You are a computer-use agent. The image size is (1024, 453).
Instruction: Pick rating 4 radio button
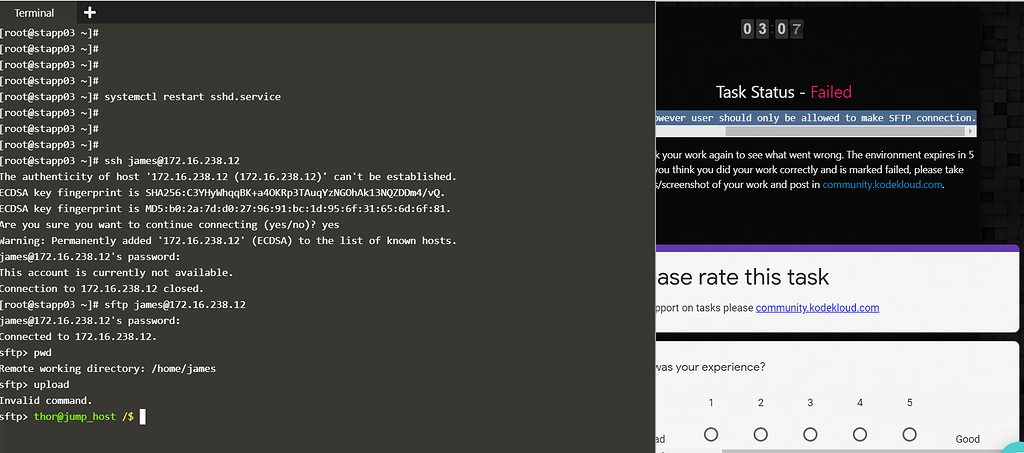pyautogui.click(x=860, y=435)
